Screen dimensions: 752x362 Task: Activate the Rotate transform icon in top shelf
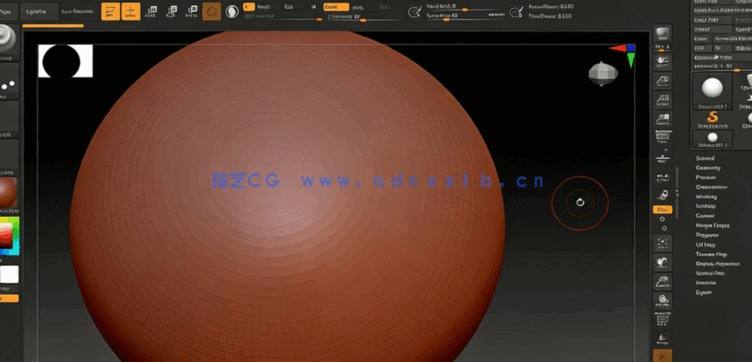[x=191, y=12]
